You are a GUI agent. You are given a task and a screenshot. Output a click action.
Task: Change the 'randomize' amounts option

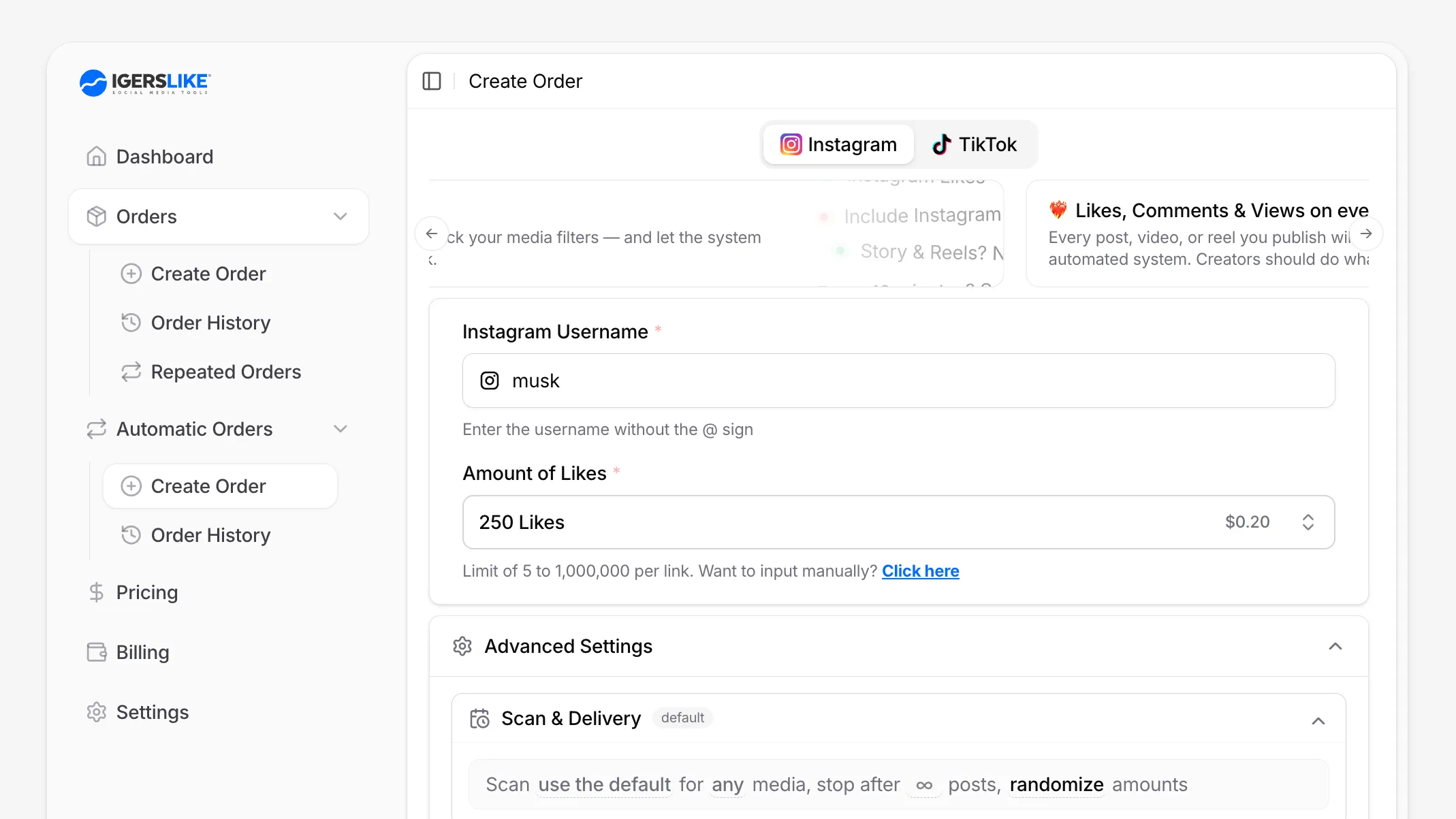(x=1056, y=784)
